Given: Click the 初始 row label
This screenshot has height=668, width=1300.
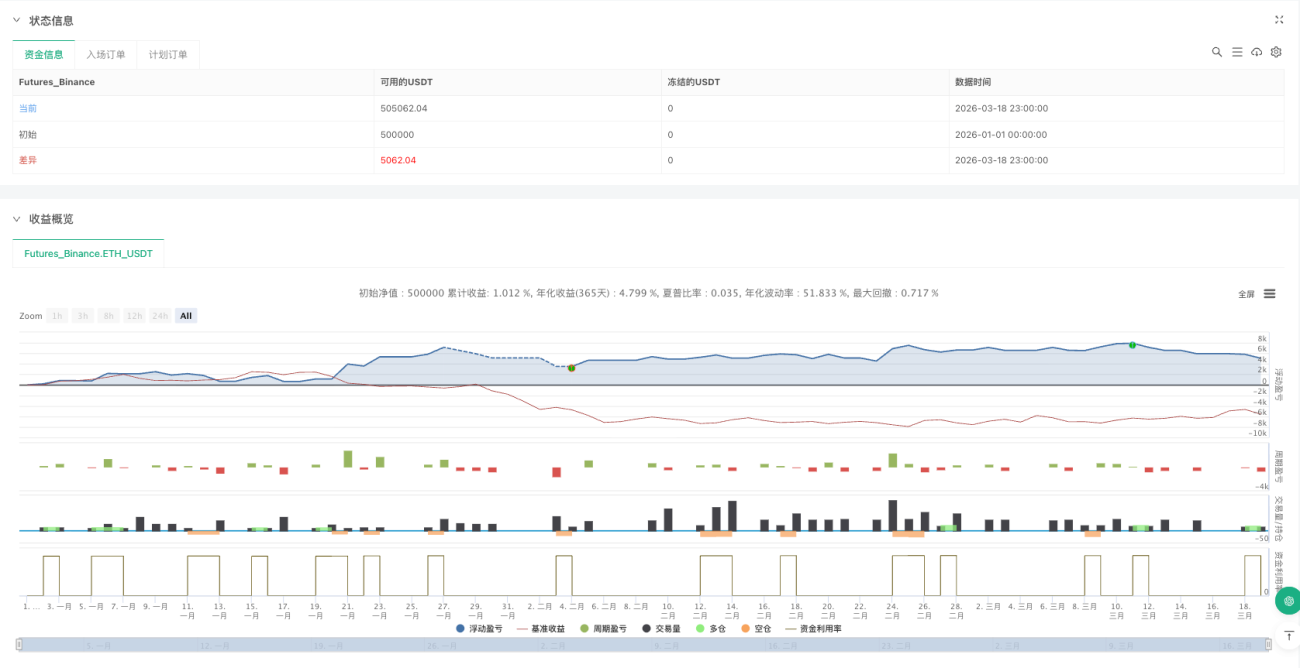Looking at the screenshot, I should pyautogui.click(x=28, y=134).
